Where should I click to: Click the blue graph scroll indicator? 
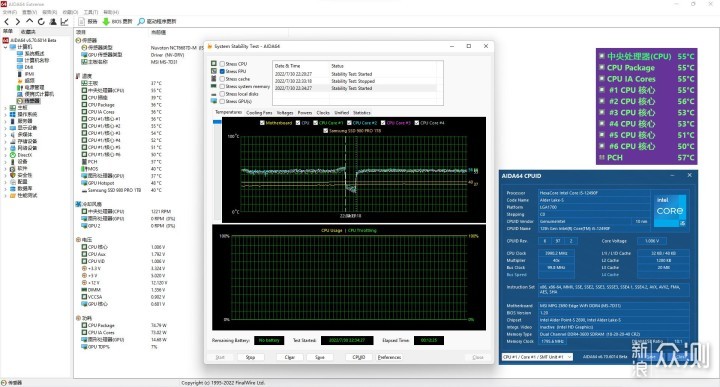click(x=217, y=122)
